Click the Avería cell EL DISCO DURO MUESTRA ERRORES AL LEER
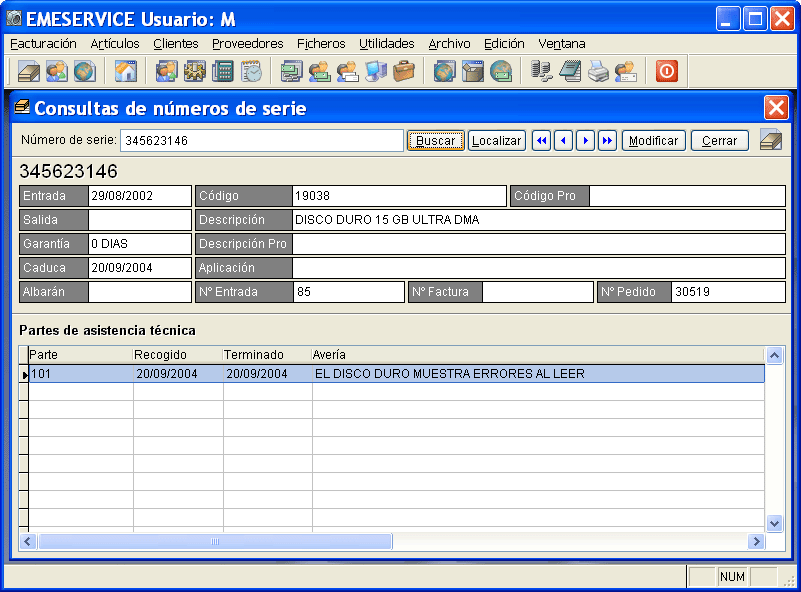801x592 pixels. [x=538, y=374]
